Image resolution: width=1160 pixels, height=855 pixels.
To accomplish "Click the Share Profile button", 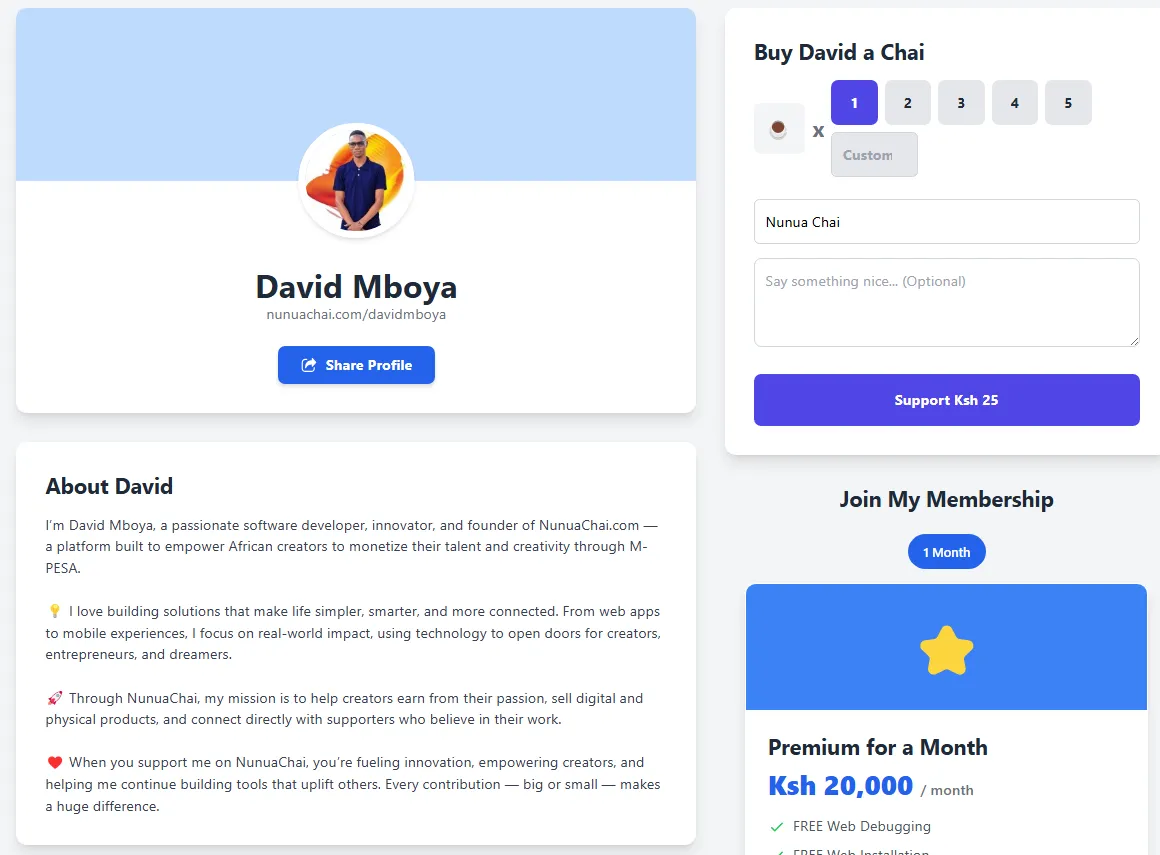I will pyautogui.click(x=356, y=365).
